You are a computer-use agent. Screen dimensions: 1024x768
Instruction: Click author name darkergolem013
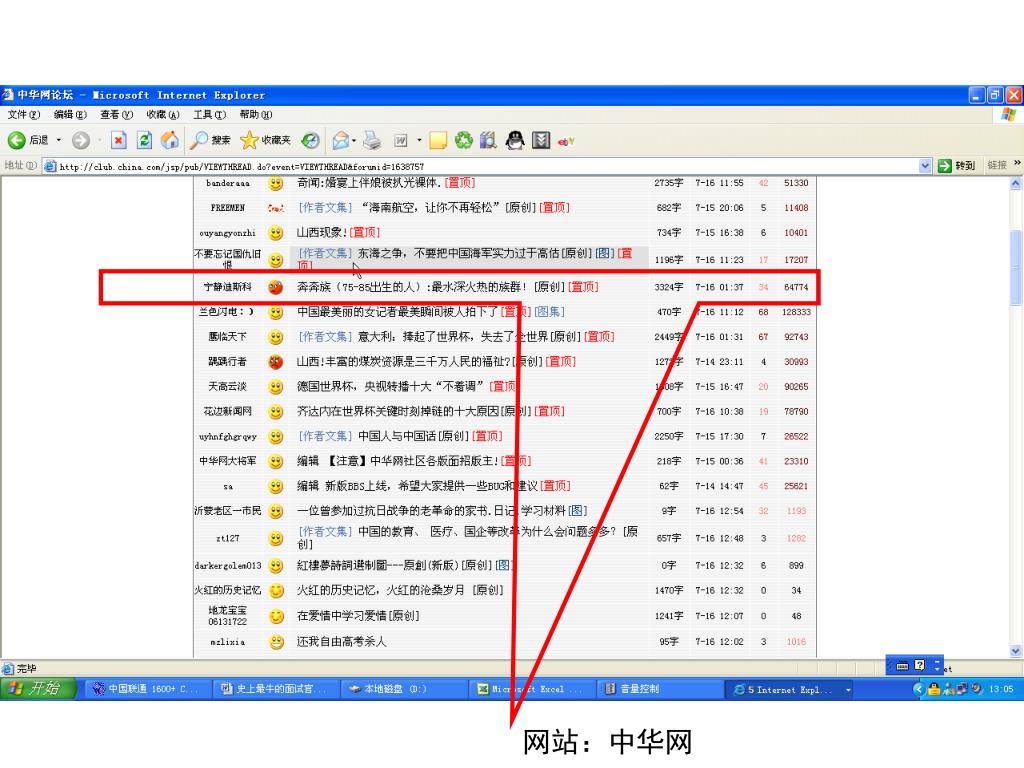227,566
